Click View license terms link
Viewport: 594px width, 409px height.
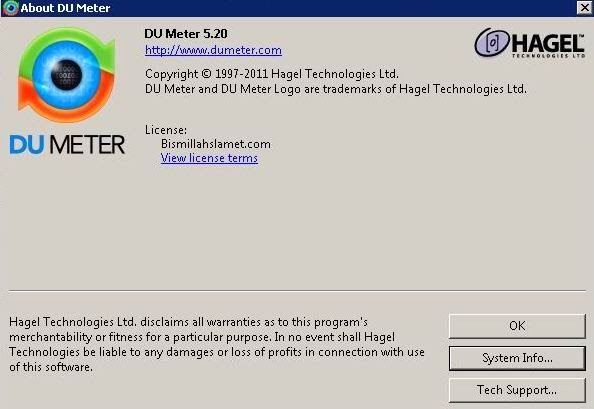click(209, 158)
